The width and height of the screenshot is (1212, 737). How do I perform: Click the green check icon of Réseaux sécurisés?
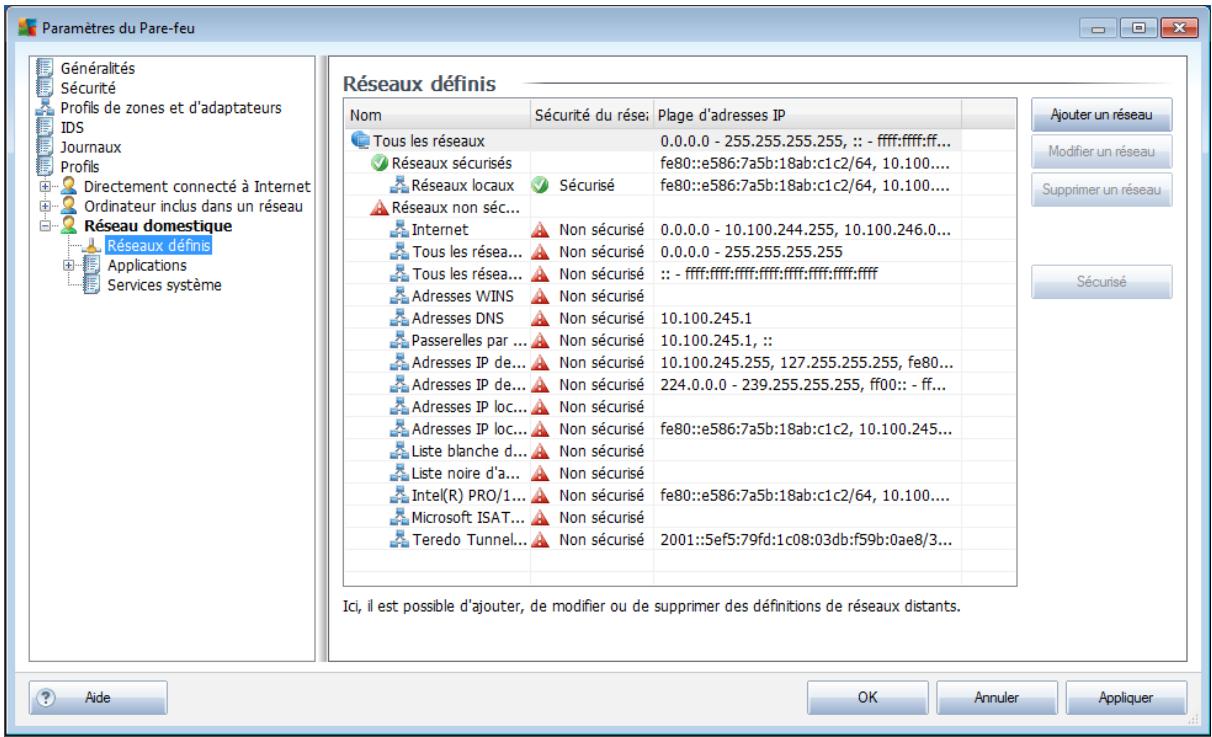click(380, 163)
